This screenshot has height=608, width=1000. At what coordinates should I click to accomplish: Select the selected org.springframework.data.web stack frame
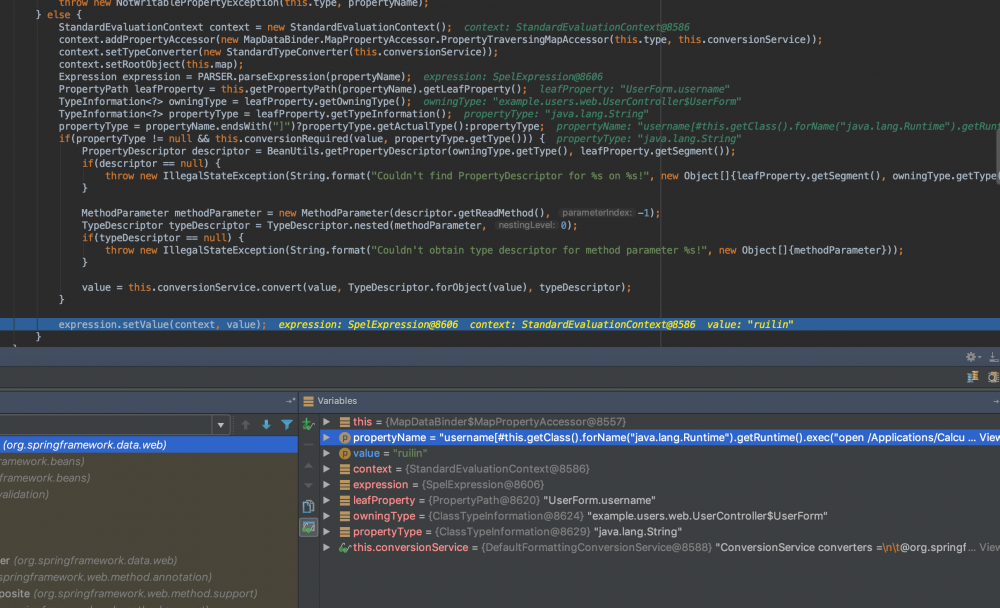click(x=85, y=445)
